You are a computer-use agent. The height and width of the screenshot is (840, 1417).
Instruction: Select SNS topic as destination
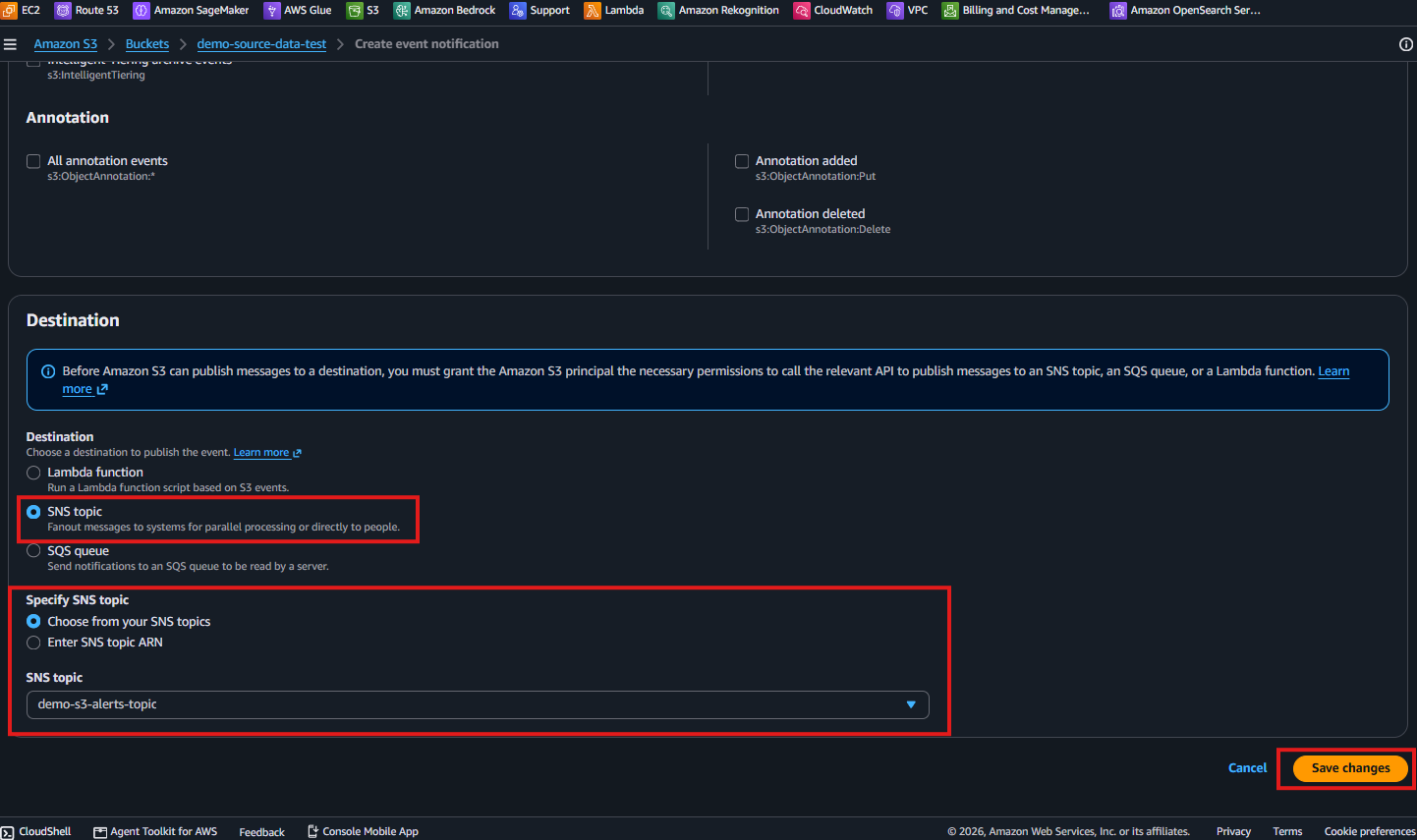click(33, 512)
